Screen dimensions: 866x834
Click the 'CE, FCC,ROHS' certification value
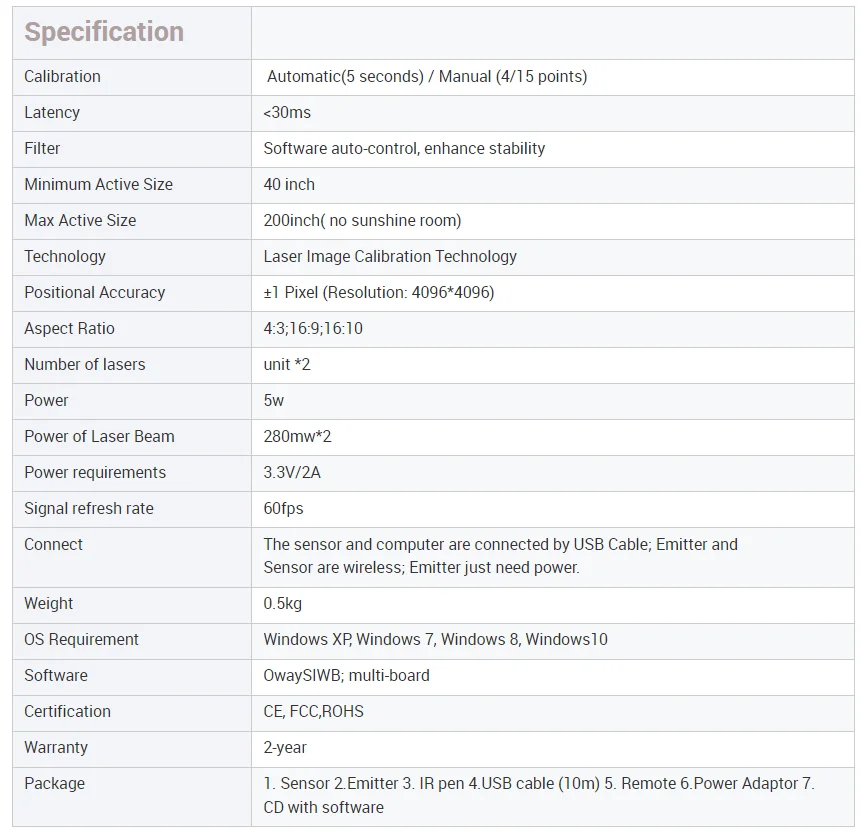pyautogui.click(x=313, y=712)
